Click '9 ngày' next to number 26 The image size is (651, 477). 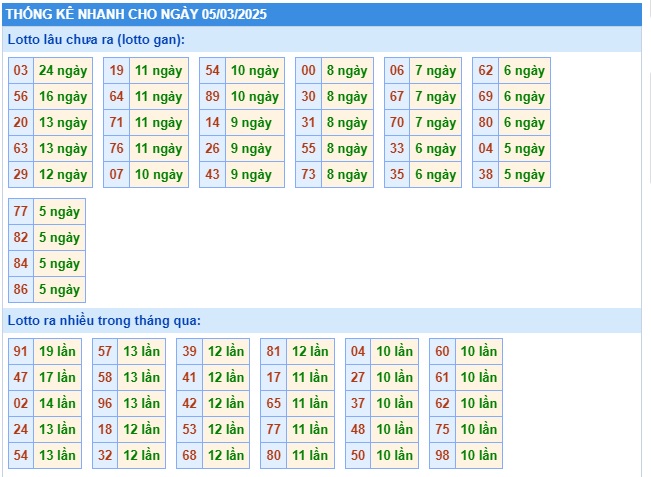click(255, 148)
